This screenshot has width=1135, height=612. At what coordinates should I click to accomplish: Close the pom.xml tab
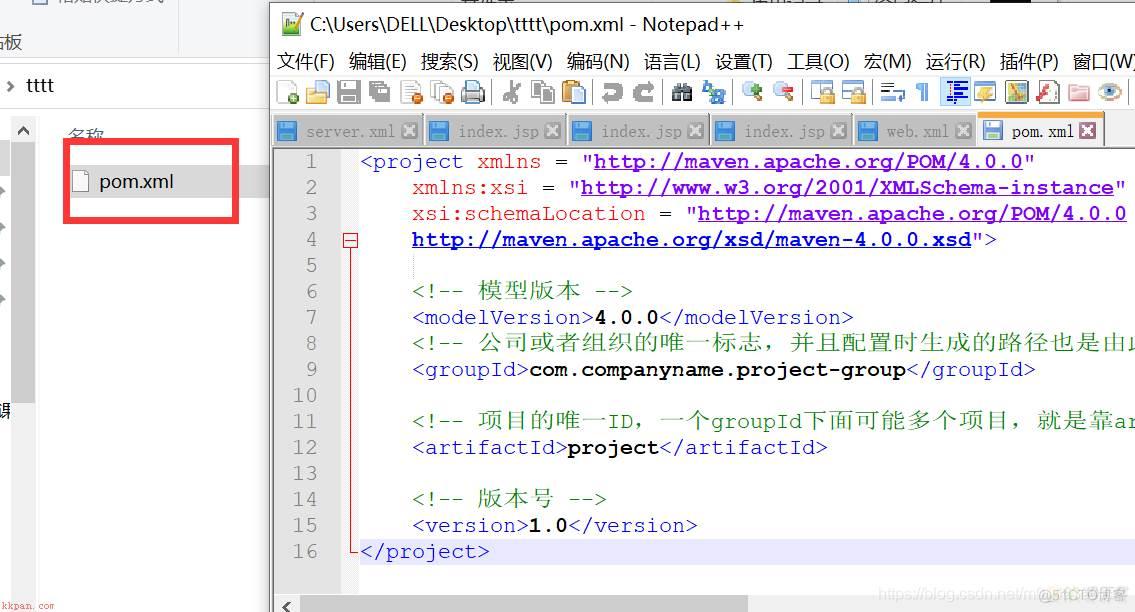point(1087,130)
